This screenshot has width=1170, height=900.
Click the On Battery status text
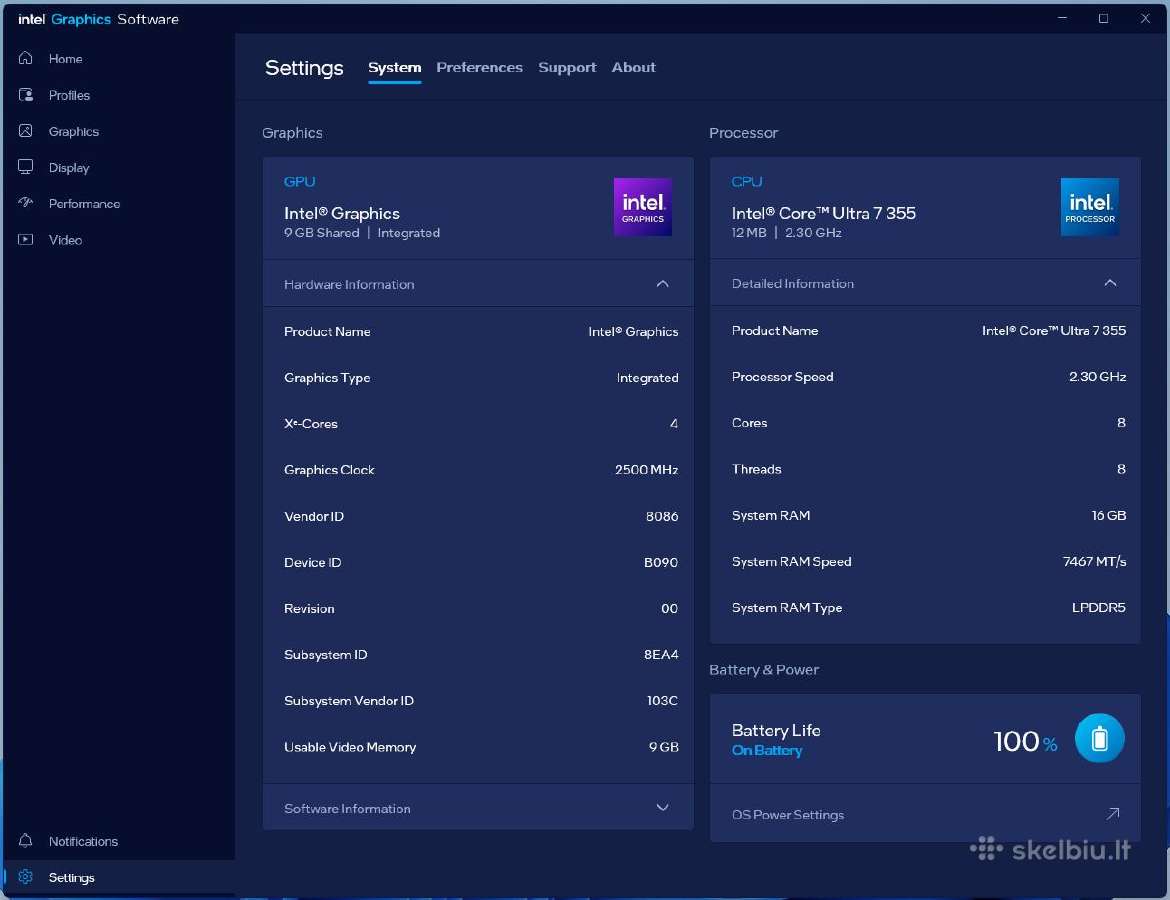(767, 750)
